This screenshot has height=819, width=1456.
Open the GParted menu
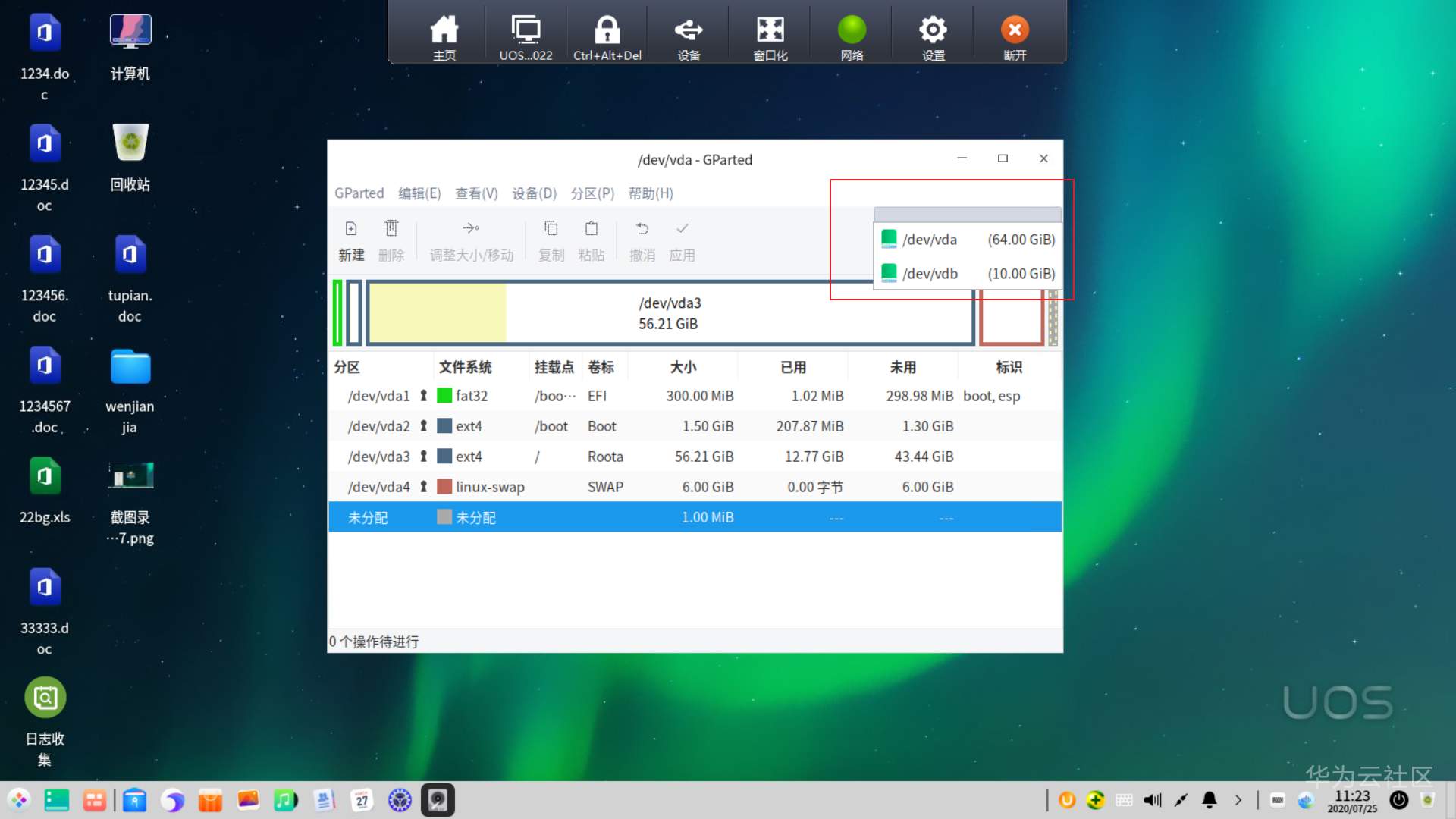pos(359,193)
